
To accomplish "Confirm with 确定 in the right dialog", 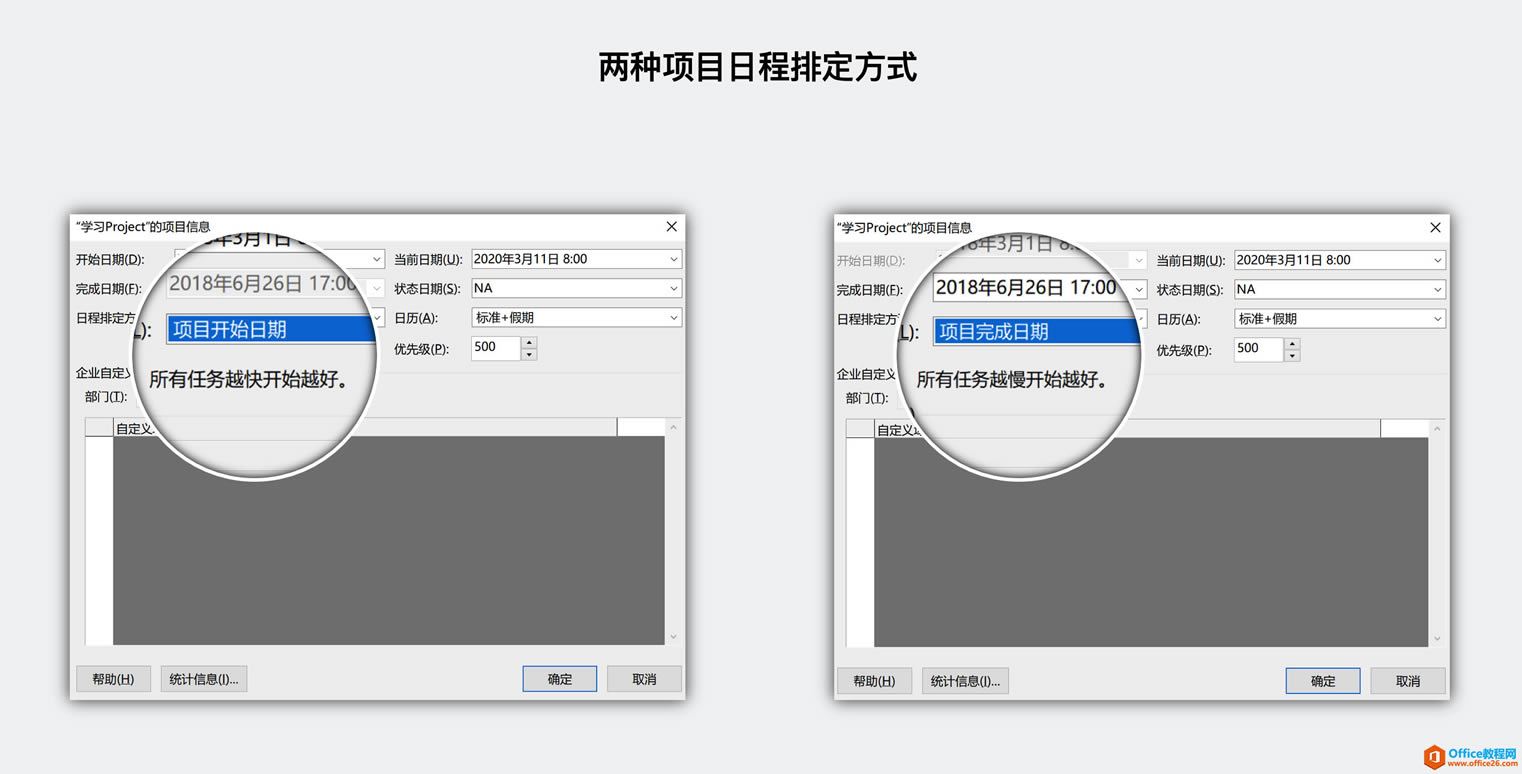I will point(1322,680).
